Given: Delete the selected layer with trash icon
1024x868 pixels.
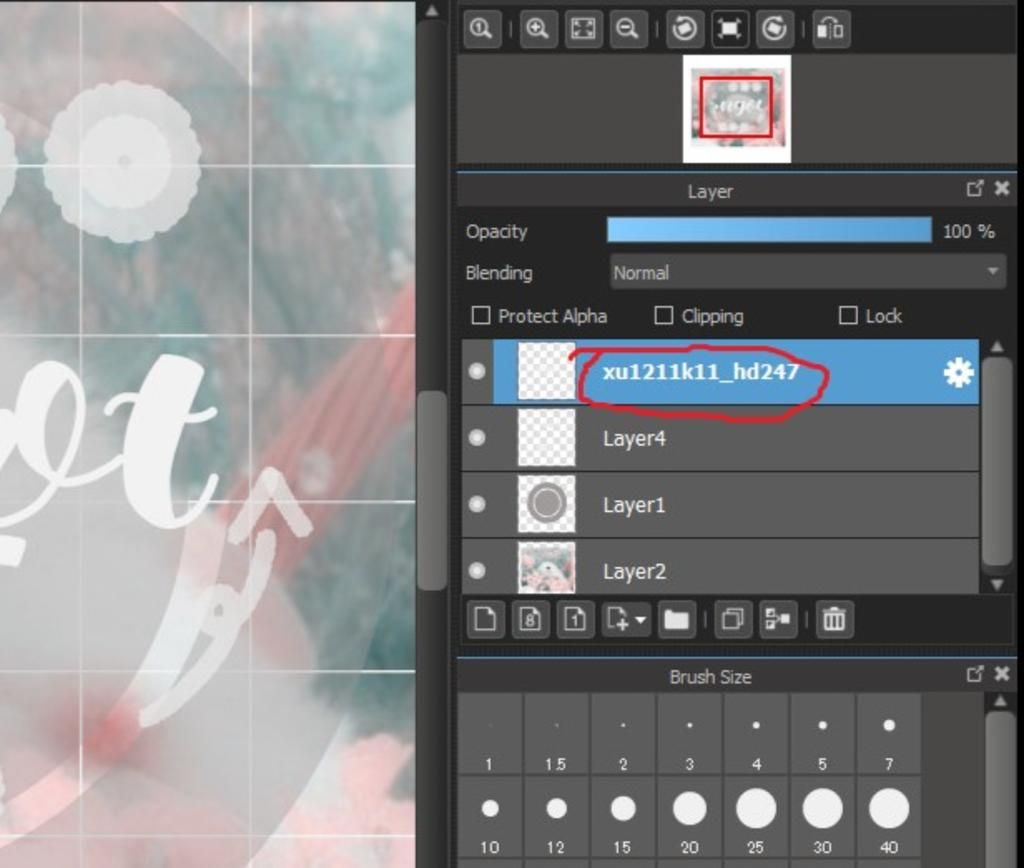Looking at the screenshot, I should point(834,619).
